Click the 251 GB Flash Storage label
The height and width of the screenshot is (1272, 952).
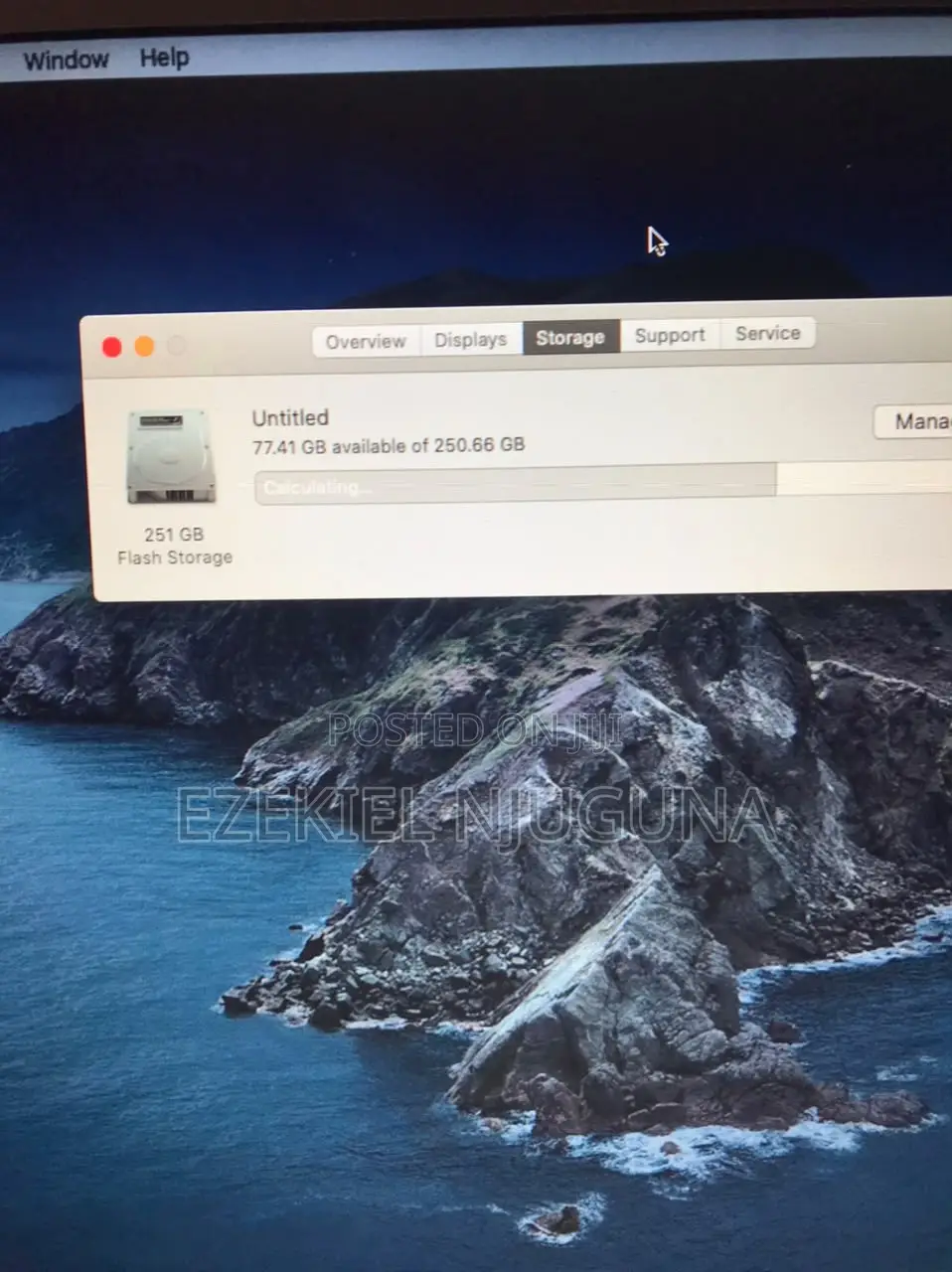175,546
